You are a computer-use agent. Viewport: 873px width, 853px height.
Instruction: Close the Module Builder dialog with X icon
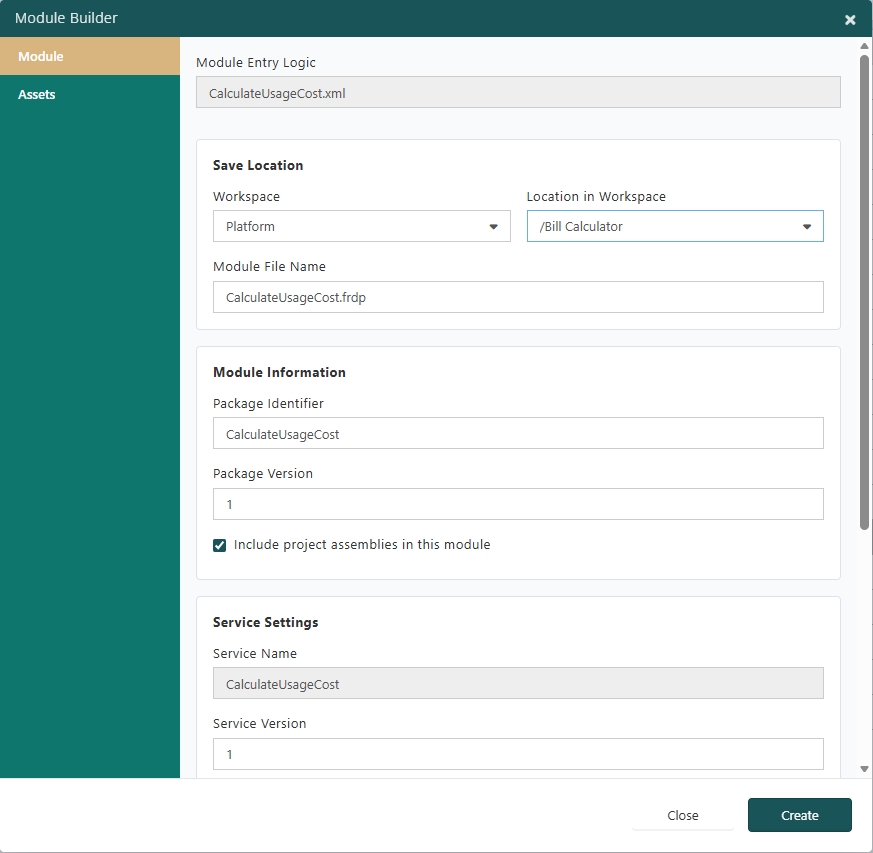point(850,20)
